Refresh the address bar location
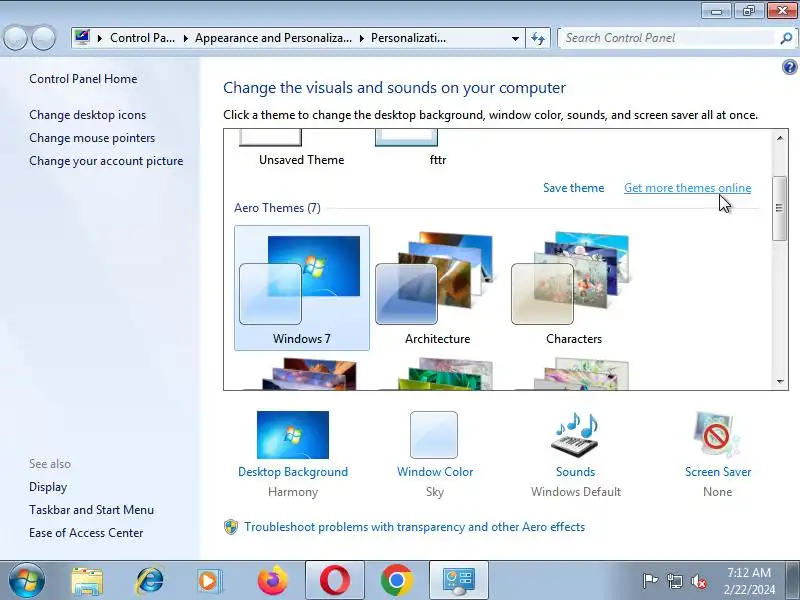800x600 pixels. [x=538, y=38]
